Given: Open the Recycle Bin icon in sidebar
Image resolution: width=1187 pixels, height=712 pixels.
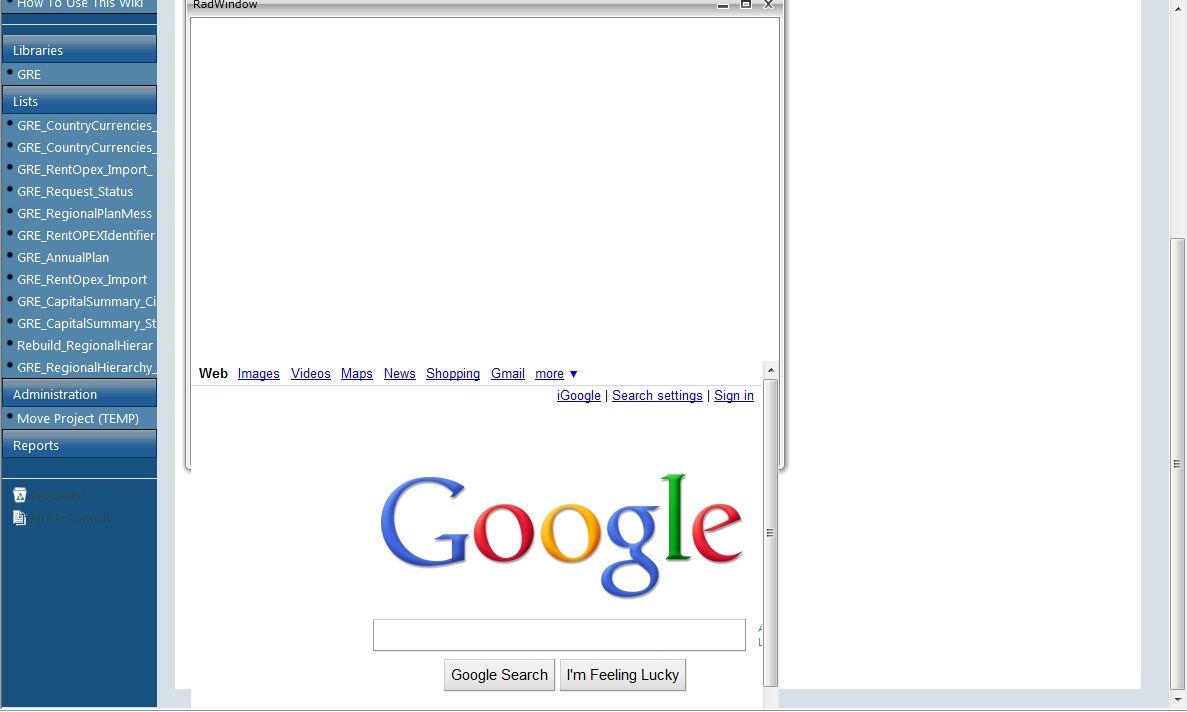Looking at the screenshot, I should click(x=20, y=495).
